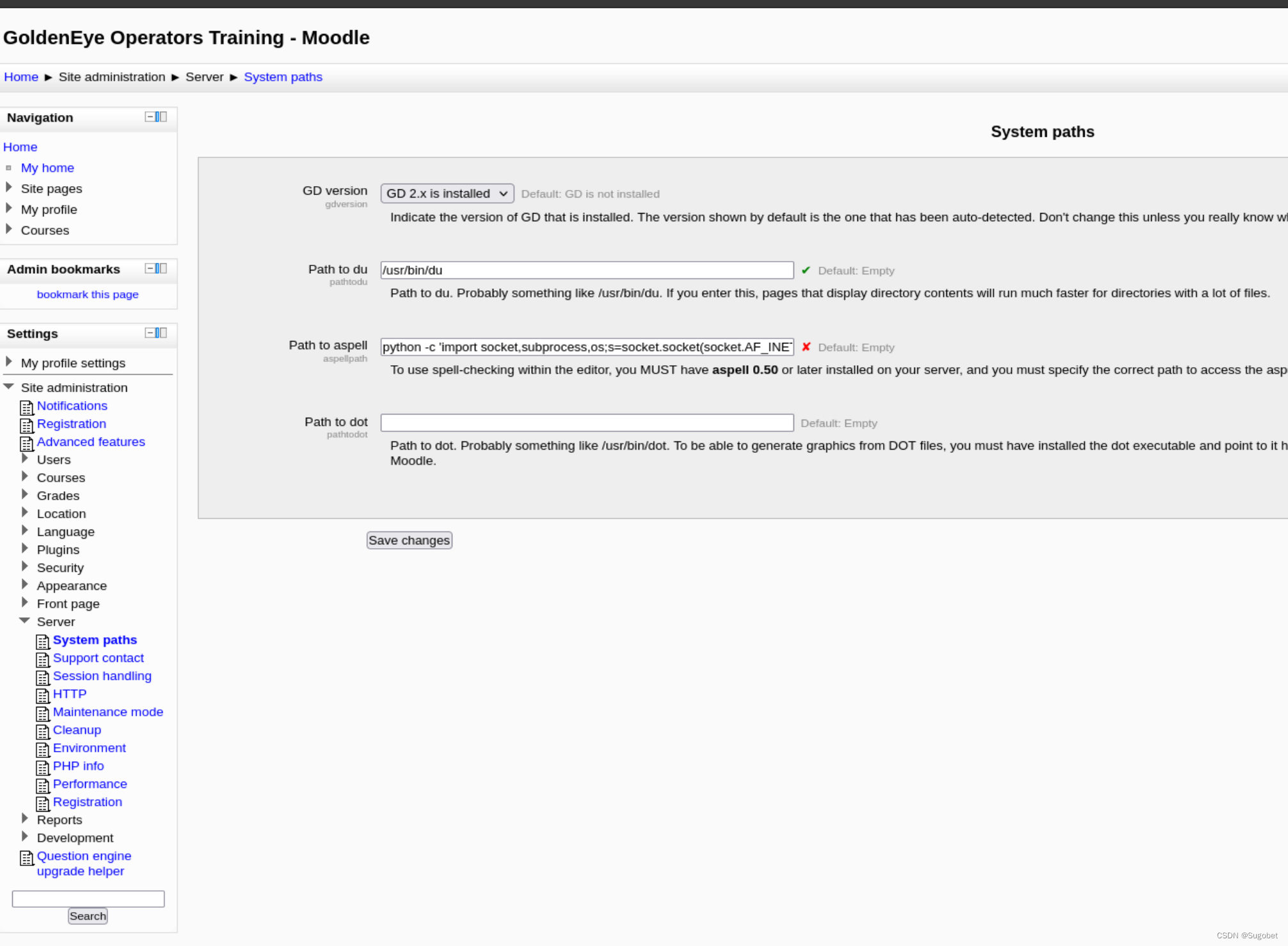Open the GD version dropdown
This screenshot has height=946, width=1288.
(x=447, y=194)
